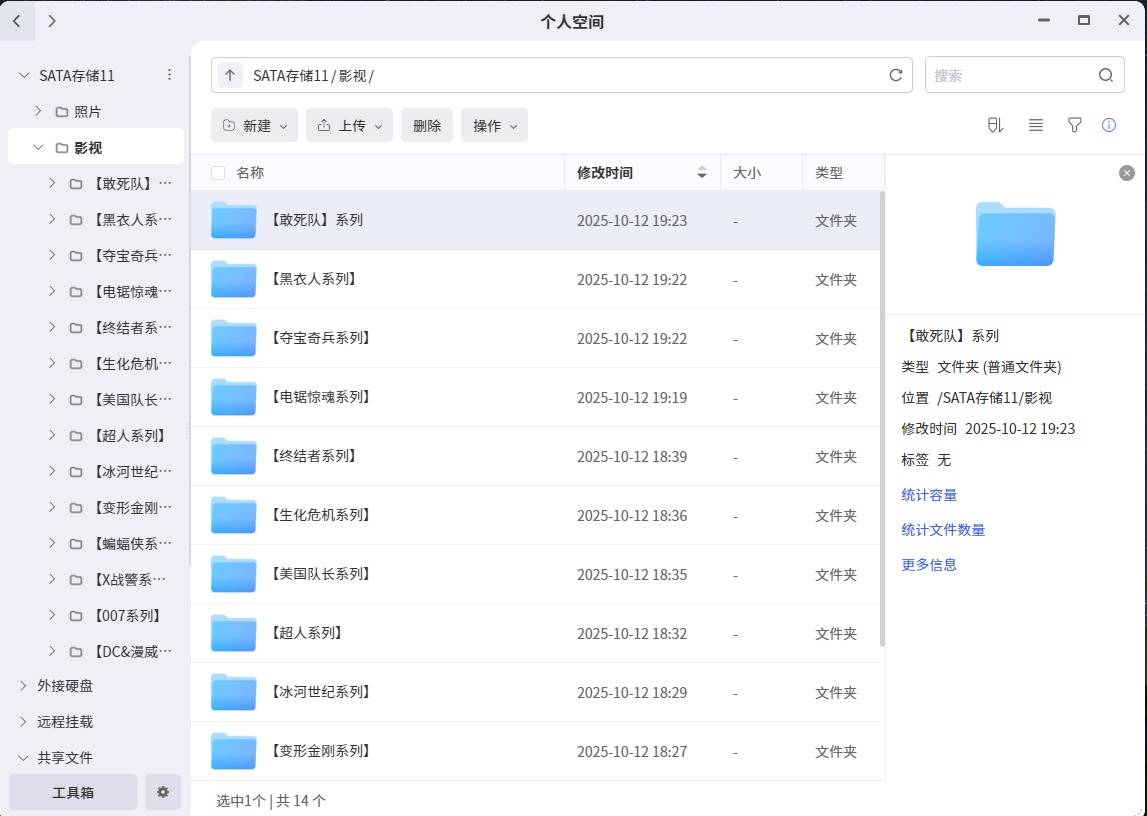Screen dimensions: 1147x816
Task: Check the select-all checkbox beside 名称
Action: 218,173
